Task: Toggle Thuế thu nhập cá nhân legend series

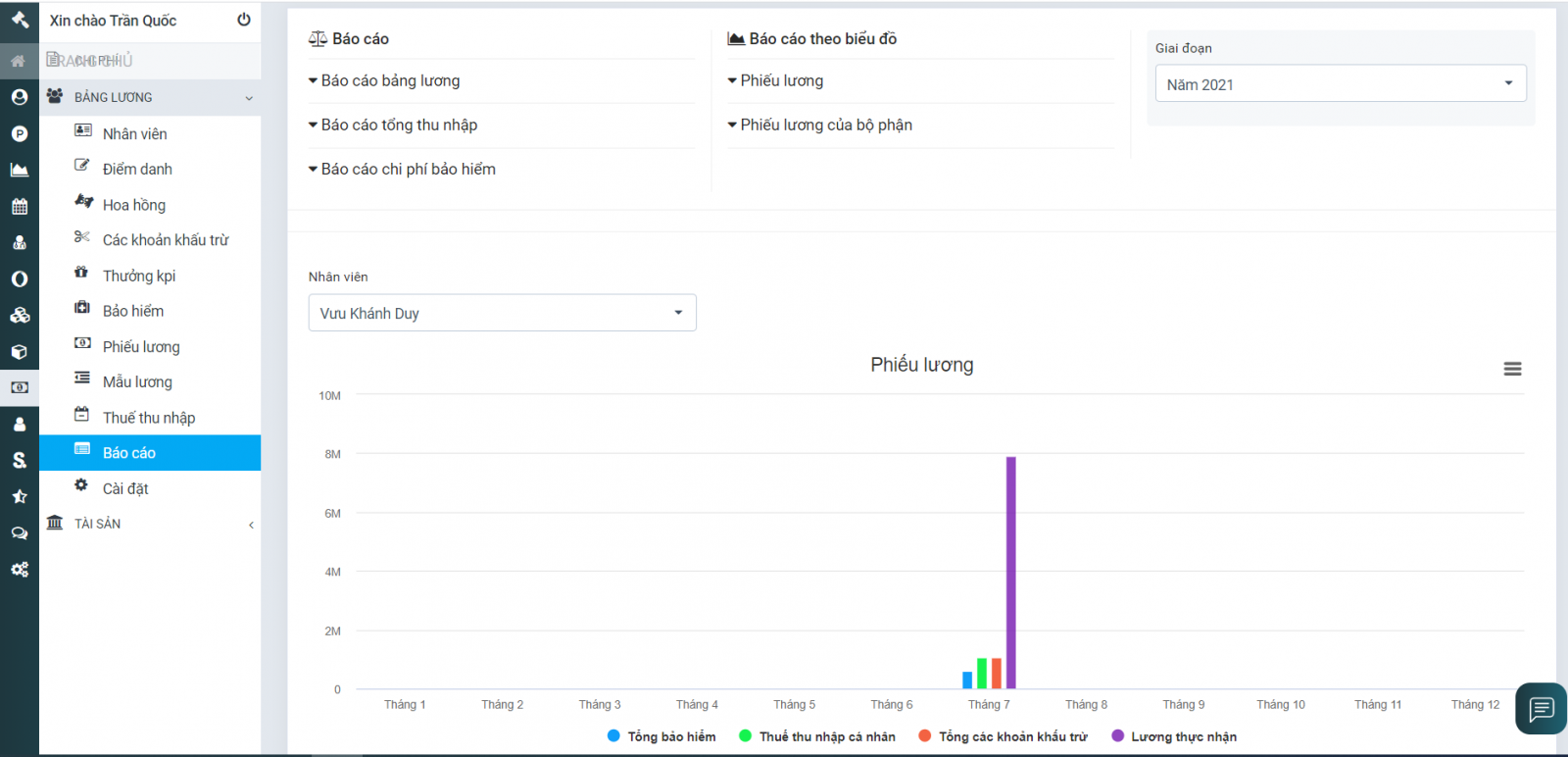Action: [x=817, y=736]
